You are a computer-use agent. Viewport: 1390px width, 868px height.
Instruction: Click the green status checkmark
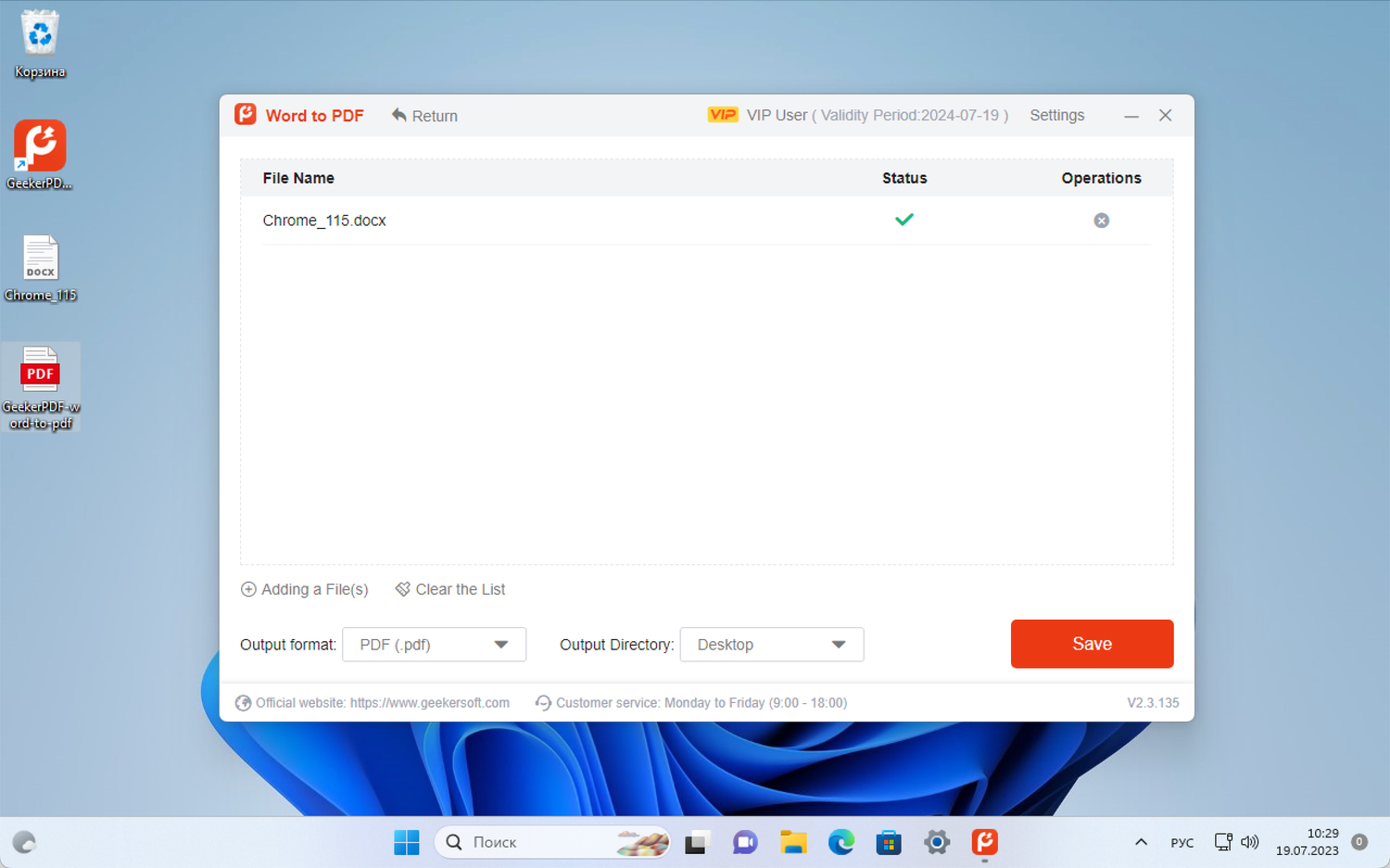904,220
